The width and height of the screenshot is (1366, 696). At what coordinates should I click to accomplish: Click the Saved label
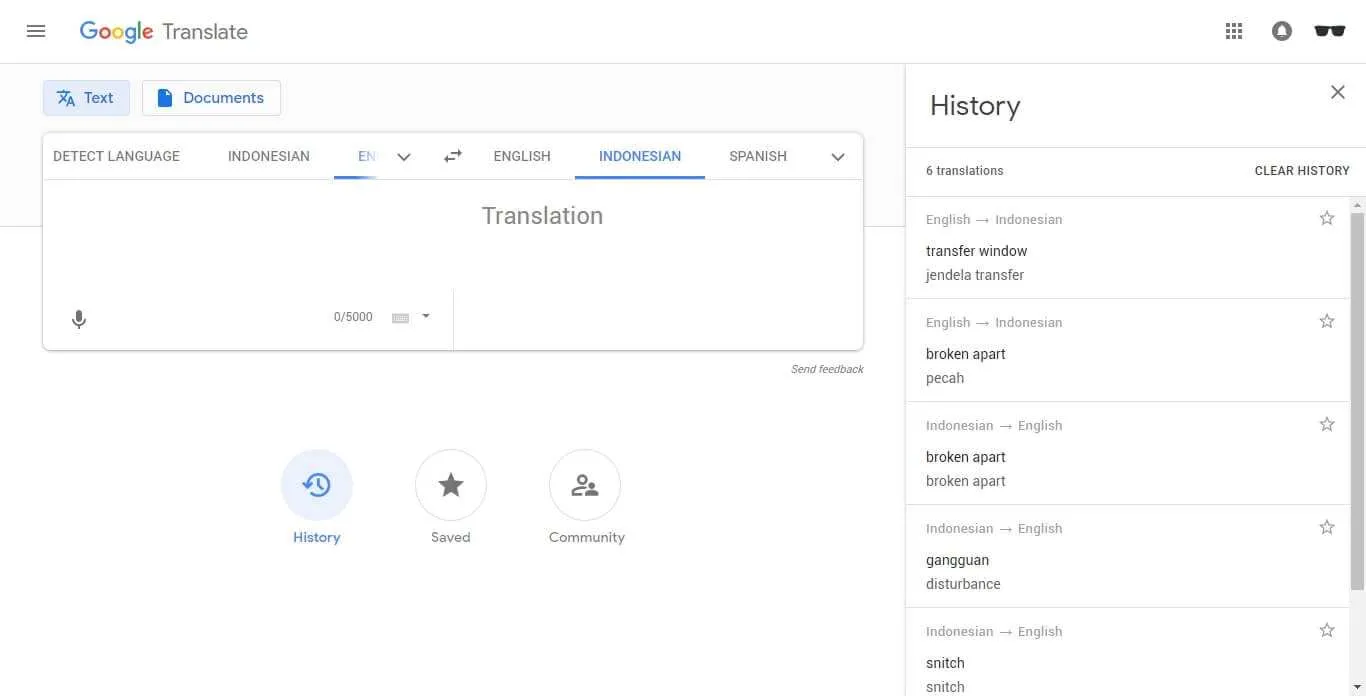pos(451,537)
